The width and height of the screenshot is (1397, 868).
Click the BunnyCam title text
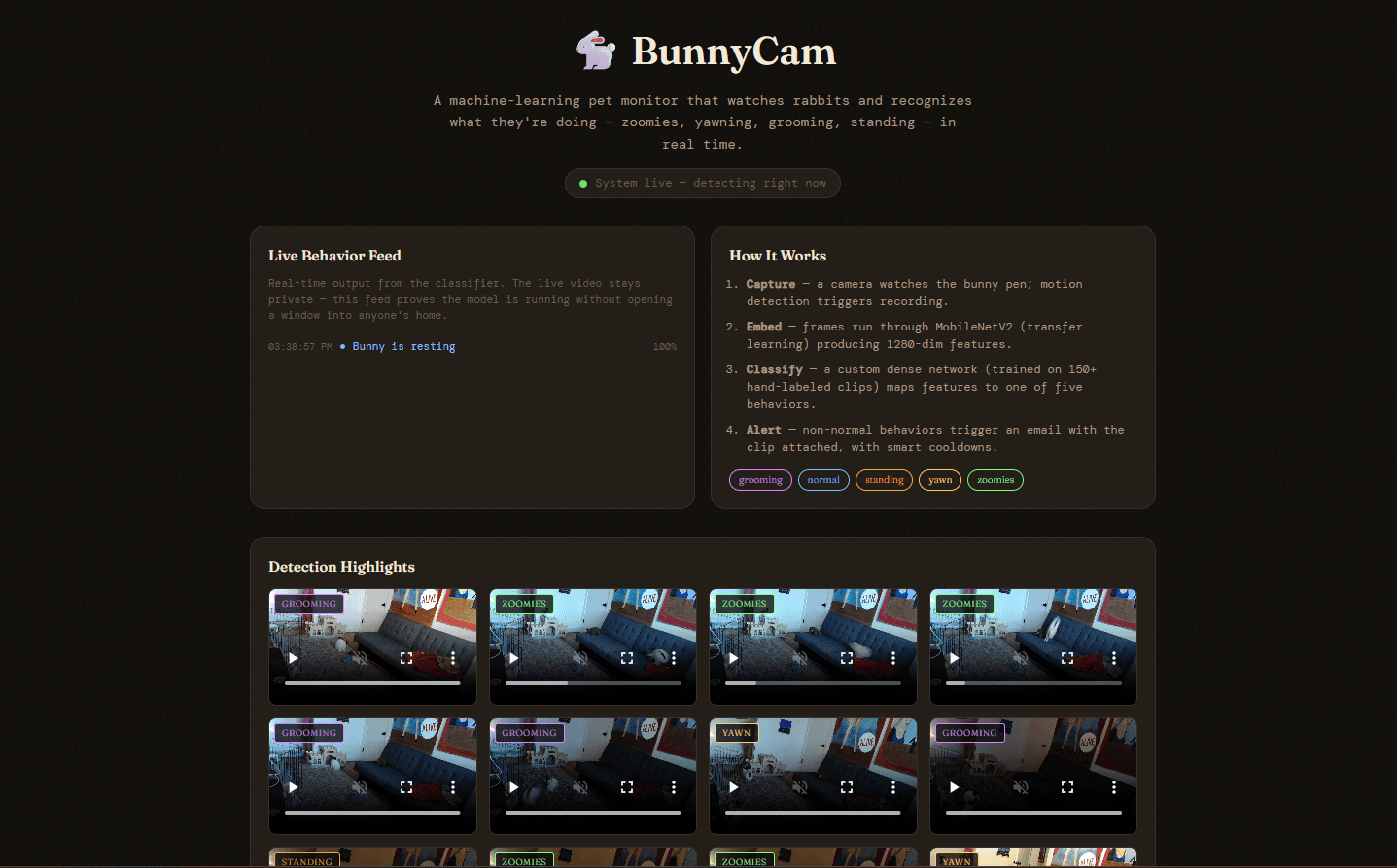coord(734,52)
